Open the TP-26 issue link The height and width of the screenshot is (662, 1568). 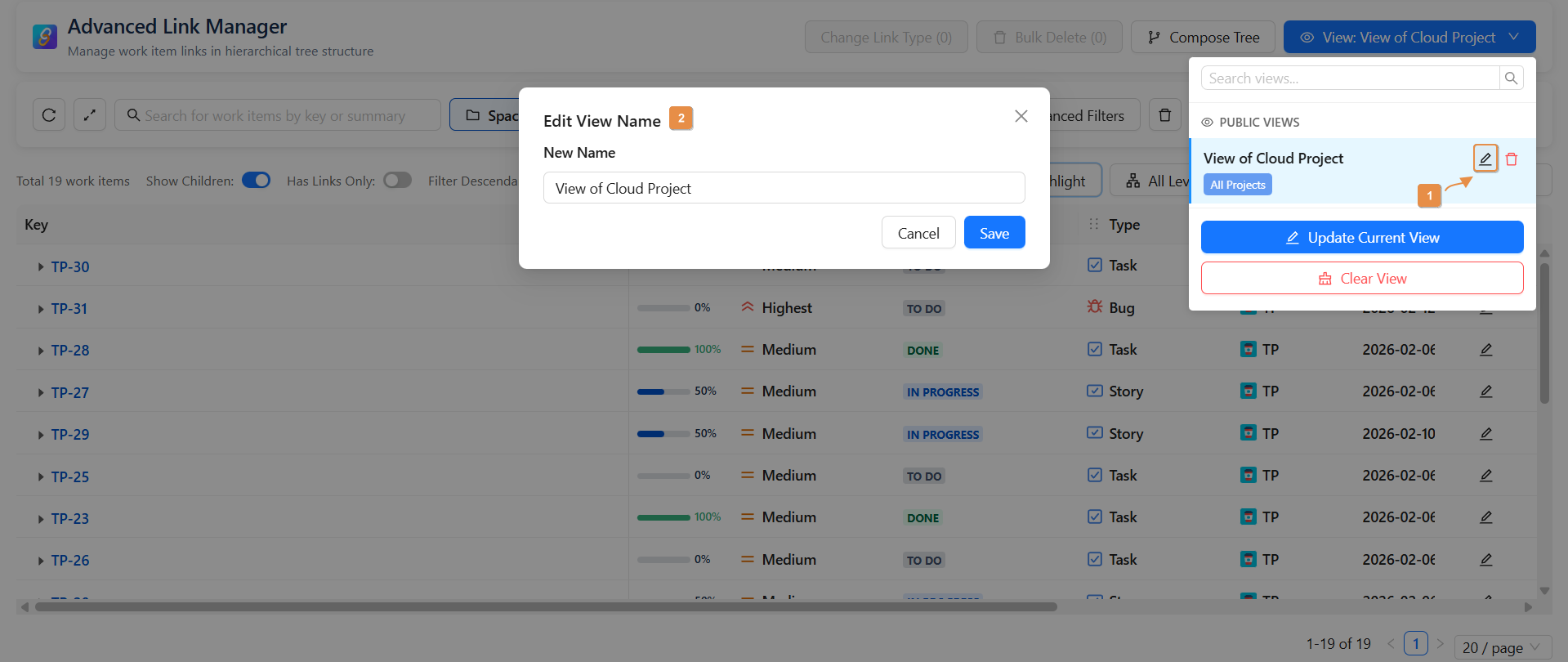coord(70,561)
